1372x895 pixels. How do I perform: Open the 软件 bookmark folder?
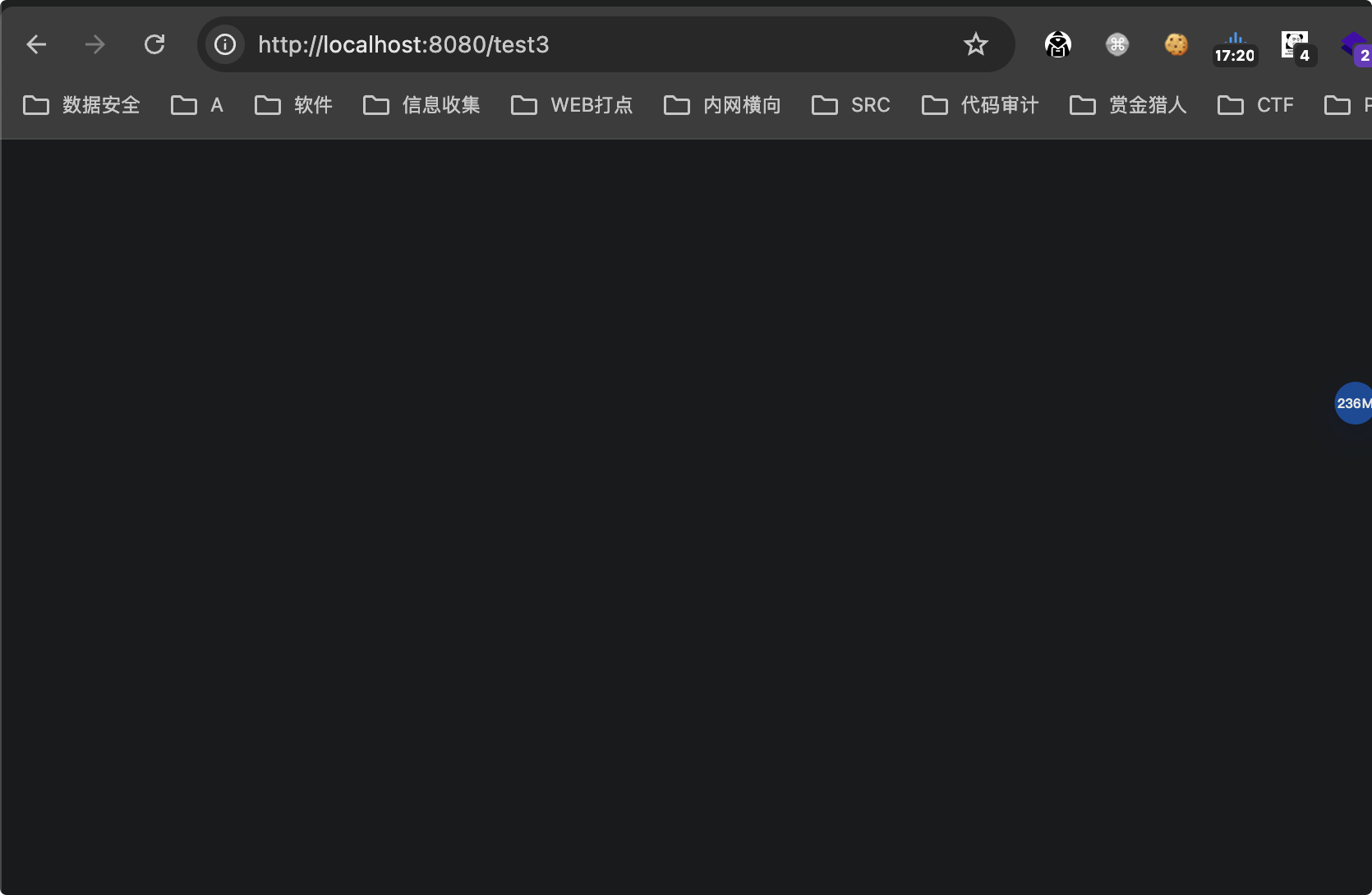click(x=293, y=105)
